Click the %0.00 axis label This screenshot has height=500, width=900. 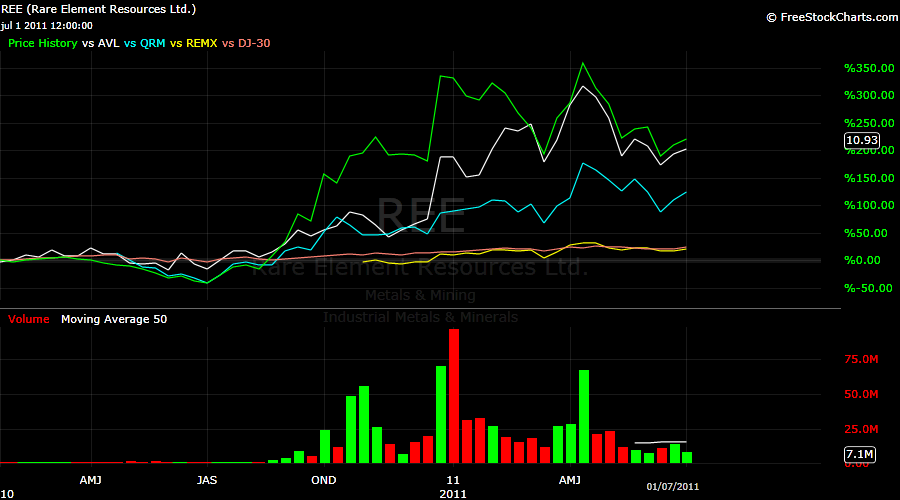click(862, 261)
